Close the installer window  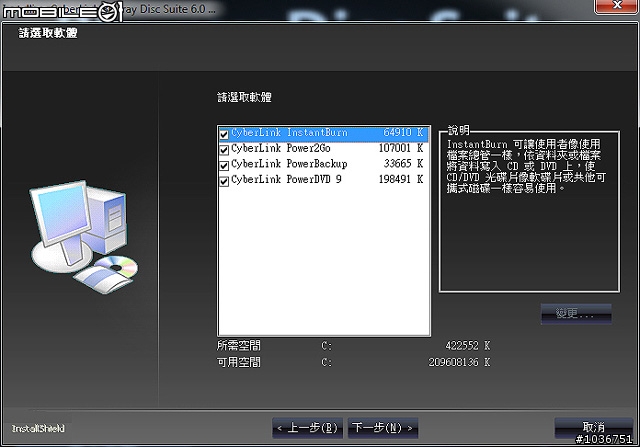(x=617, y=6)
